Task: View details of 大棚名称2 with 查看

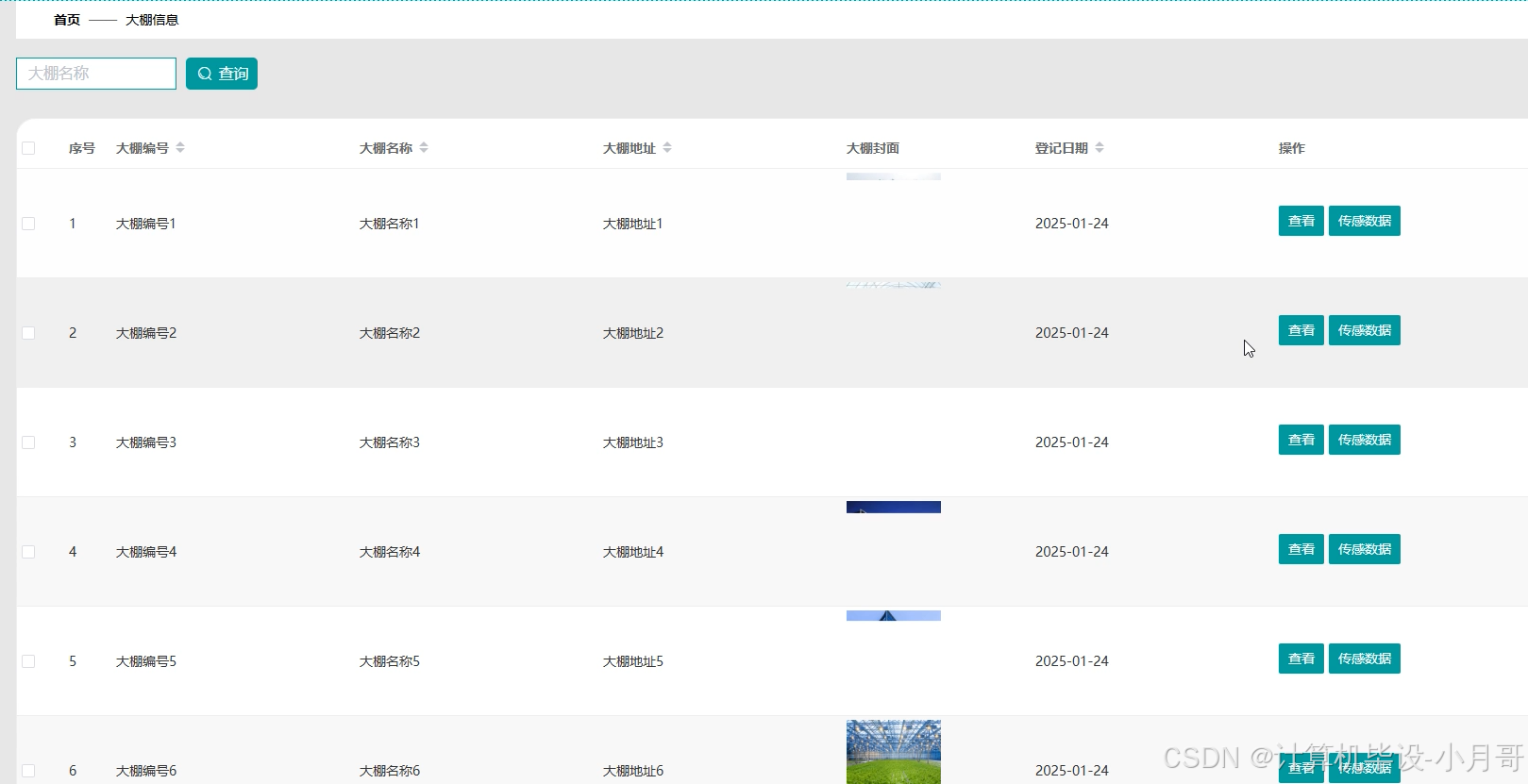Action: click(1301, 330)
